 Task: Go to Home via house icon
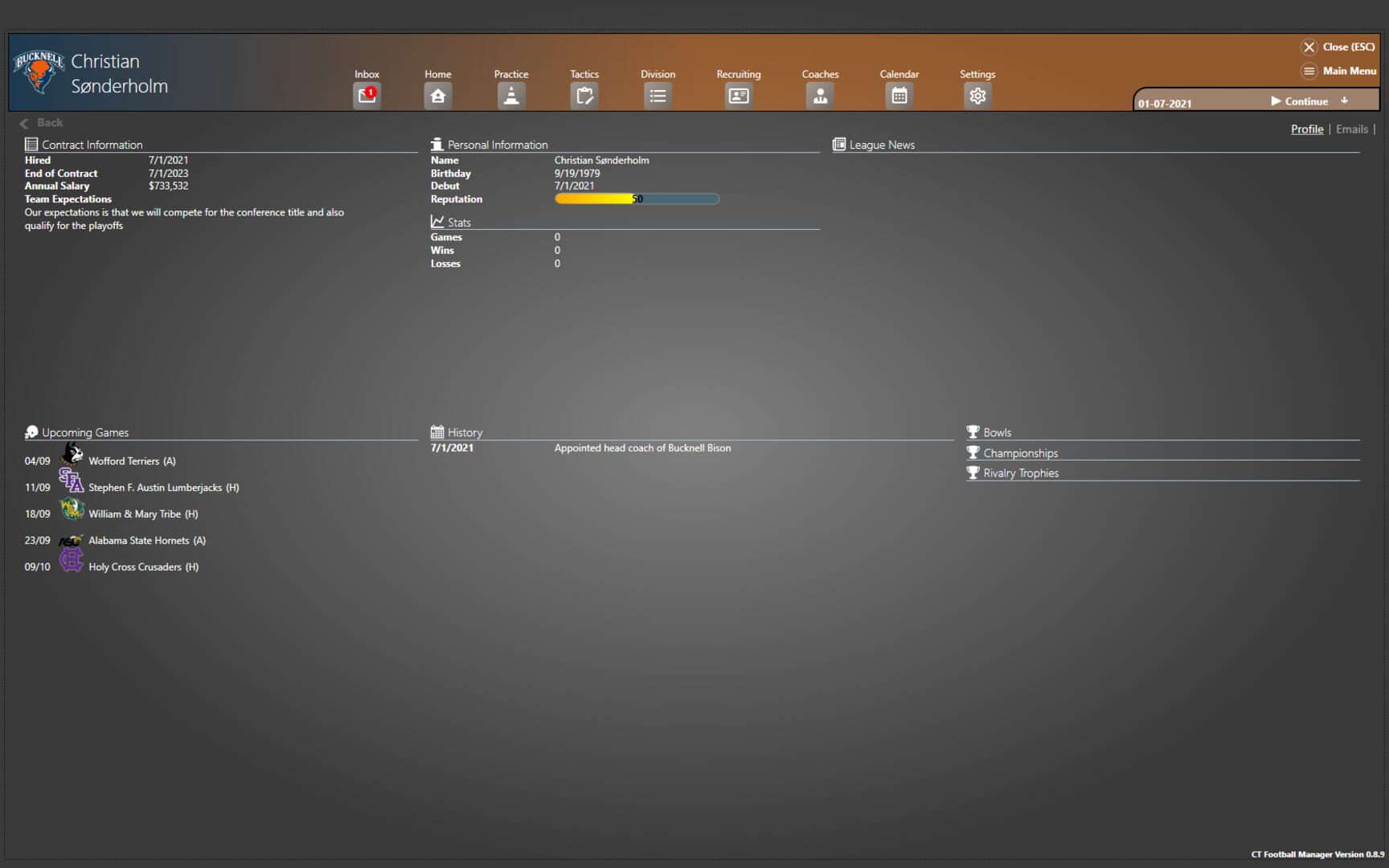pos(437,96)
